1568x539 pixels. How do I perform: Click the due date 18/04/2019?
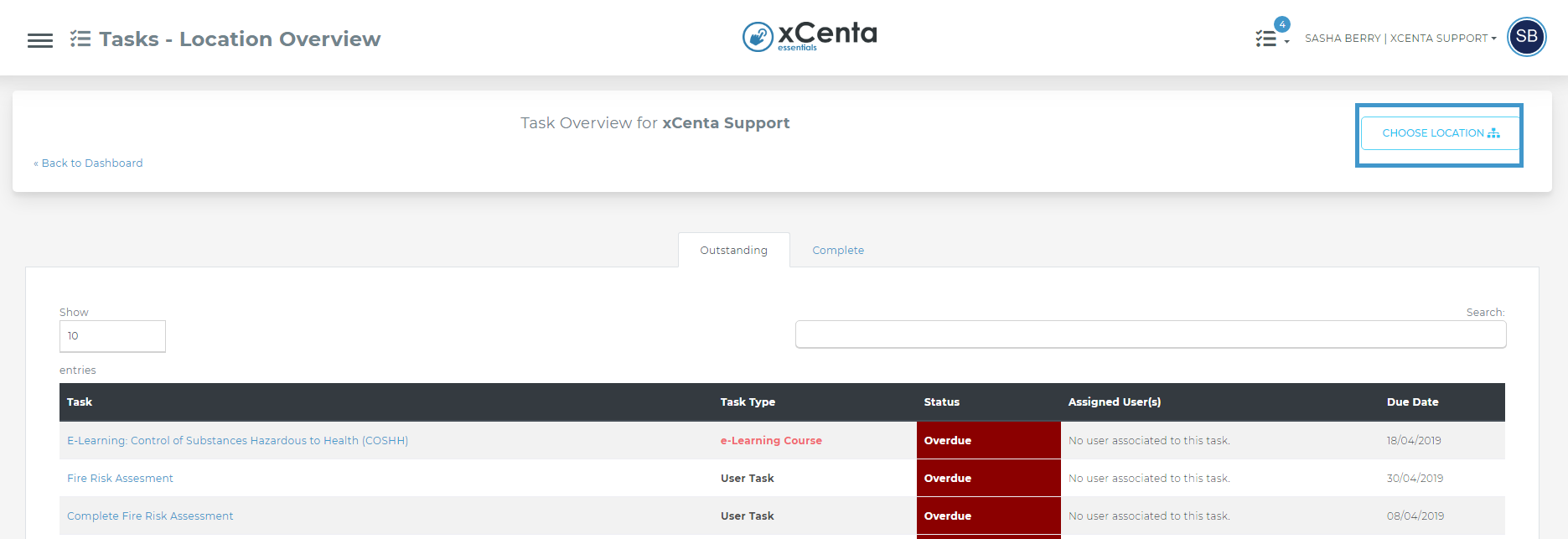pyautogui.click(x=1414, y=441)
